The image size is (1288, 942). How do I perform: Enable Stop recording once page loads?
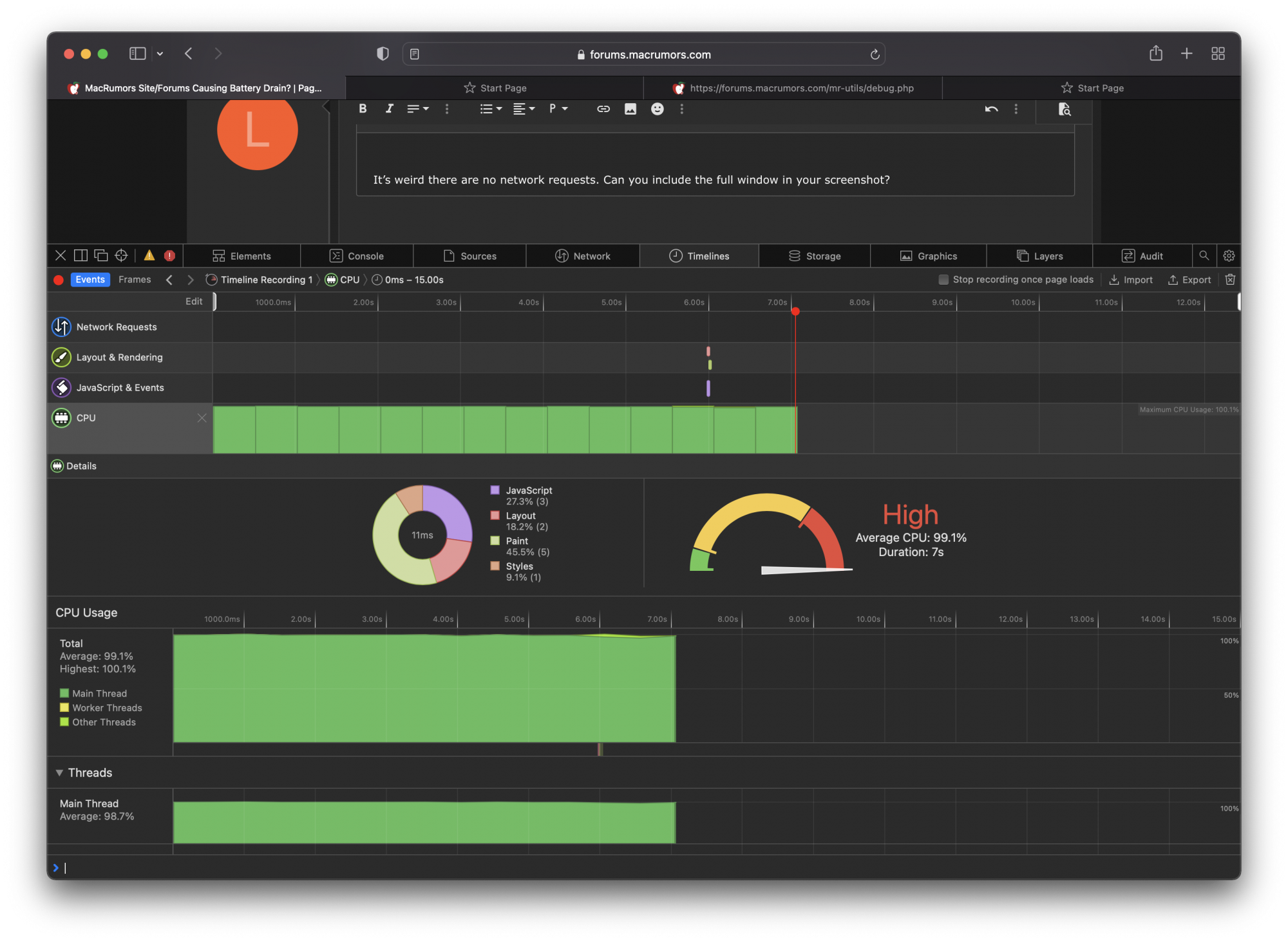coord(943,280)
